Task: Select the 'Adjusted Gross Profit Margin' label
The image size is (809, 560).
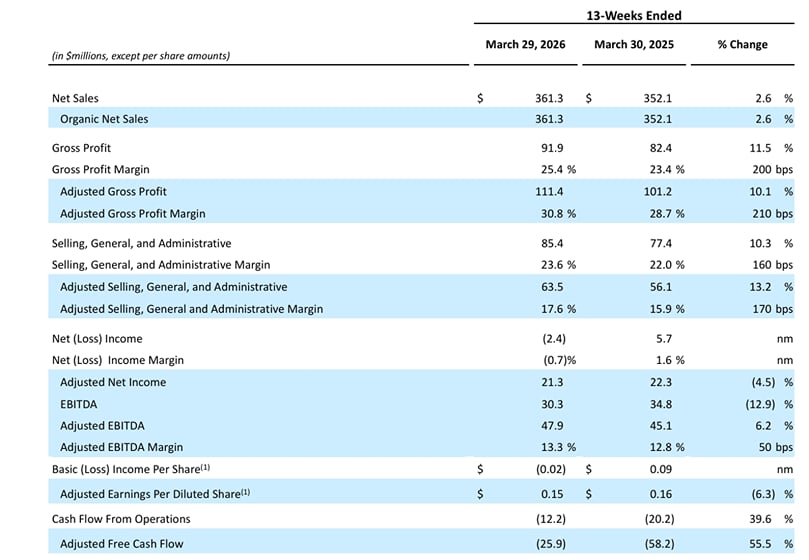Action: pyautogui.click(x=133, y=214)
